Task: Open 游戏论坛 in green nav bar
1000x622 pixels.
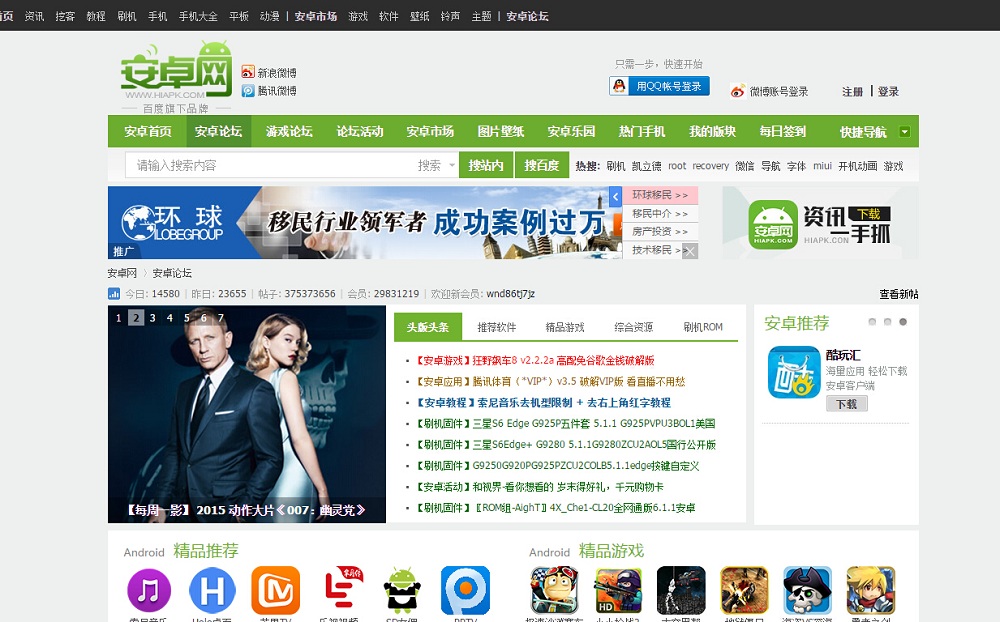Action: 289,131
